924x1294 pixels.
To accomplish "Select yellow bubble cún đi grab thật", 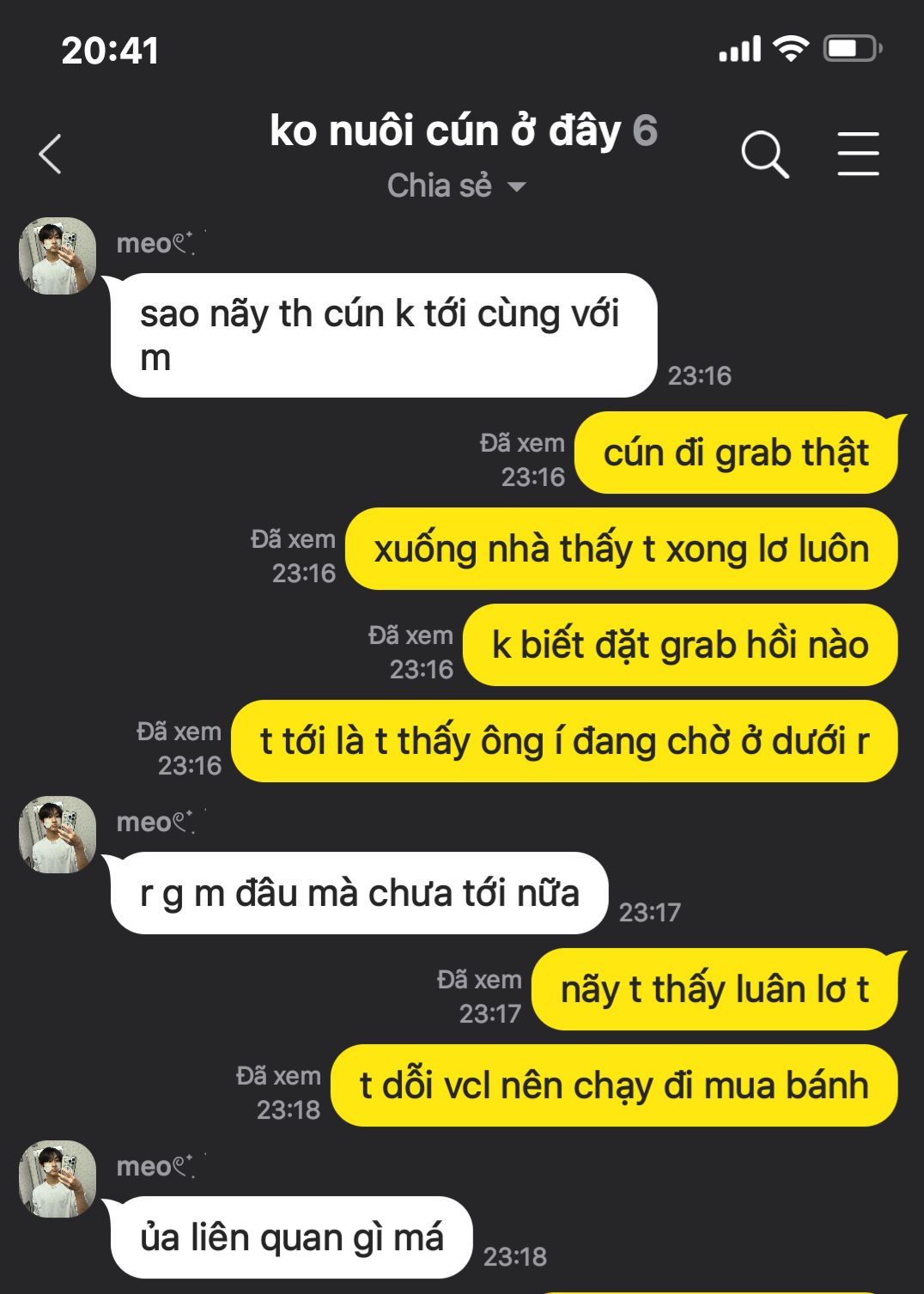I will (x=736, y=453).
